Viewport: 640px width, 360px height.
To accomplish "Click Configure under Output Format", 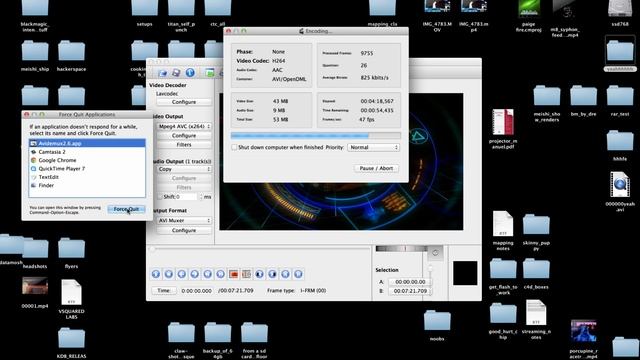I will point(184,231).
